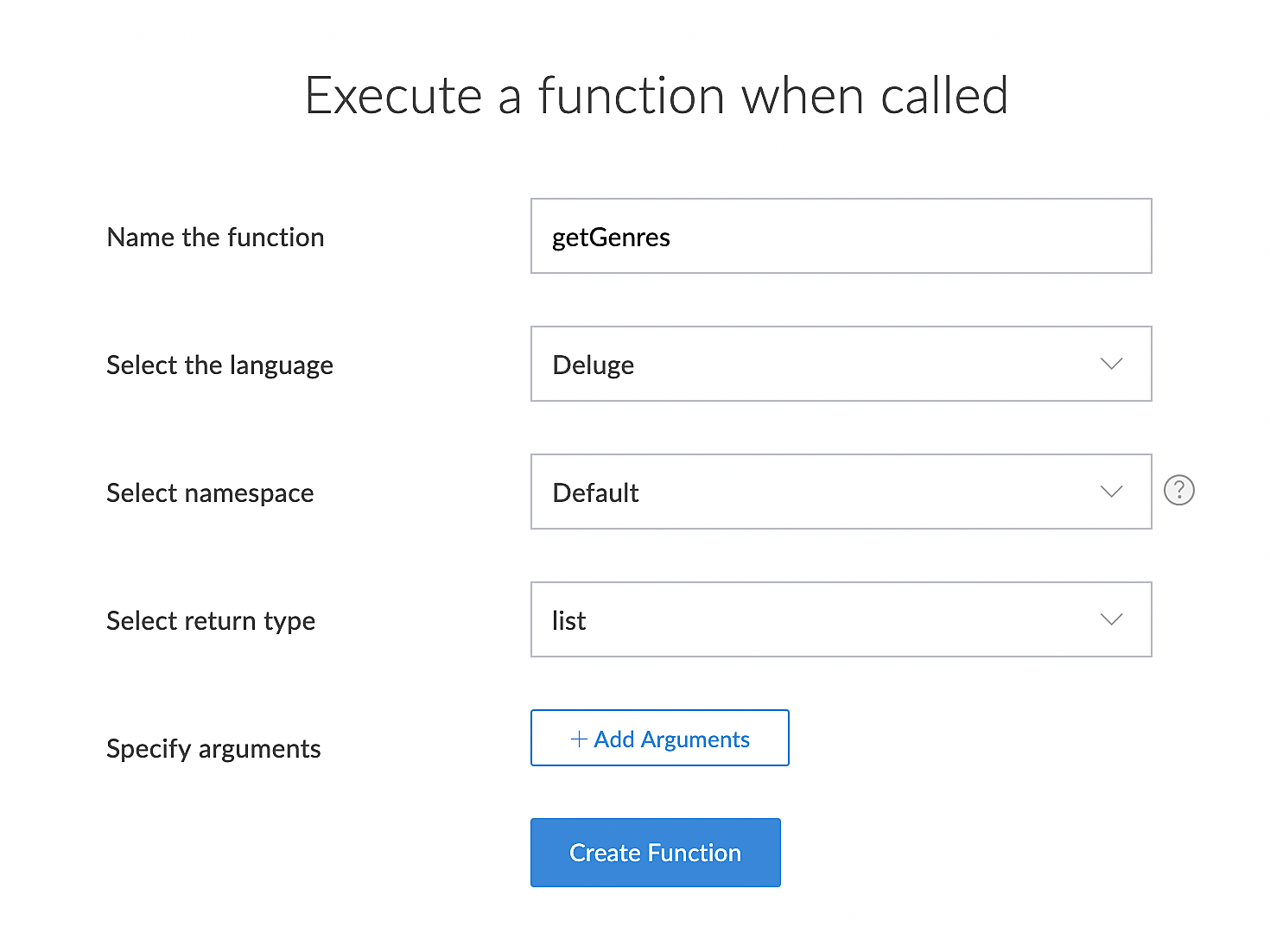The width and height of the screenshot is (1270, 952).
Task: Open the Select return type dropdown
Action: point(840,619)
